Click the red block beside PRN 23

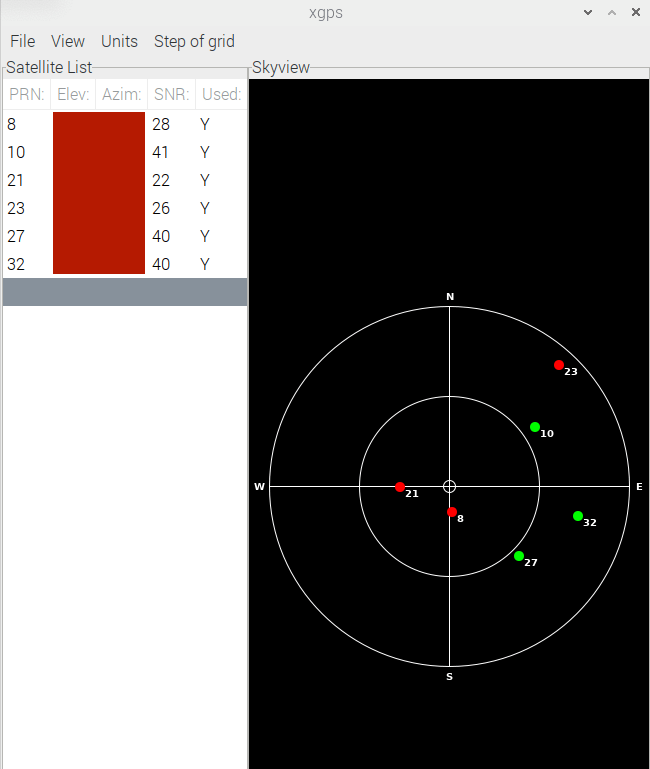click(x=99, y=208)
